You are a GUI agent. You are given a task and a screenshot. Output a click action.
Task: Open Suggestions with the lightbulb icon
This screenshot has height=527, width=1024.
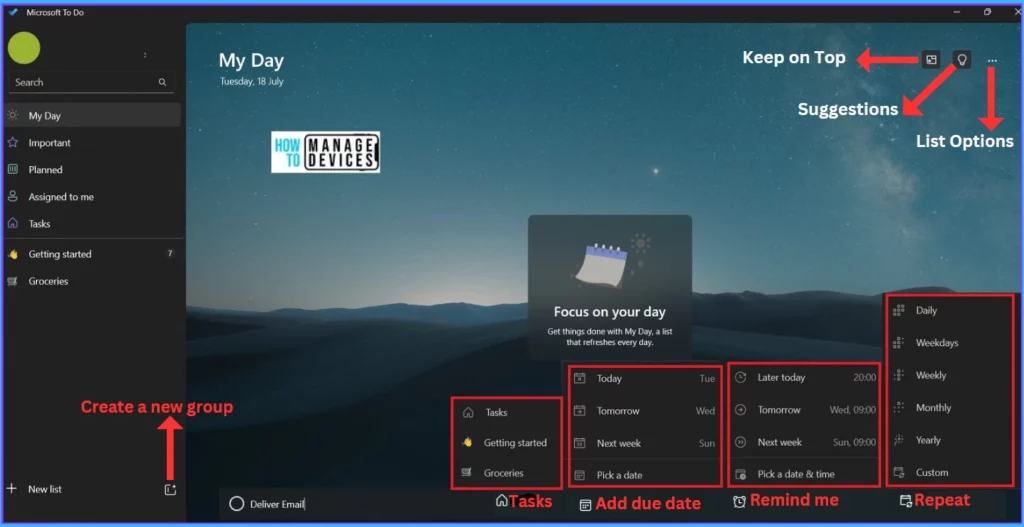[961, 59]
